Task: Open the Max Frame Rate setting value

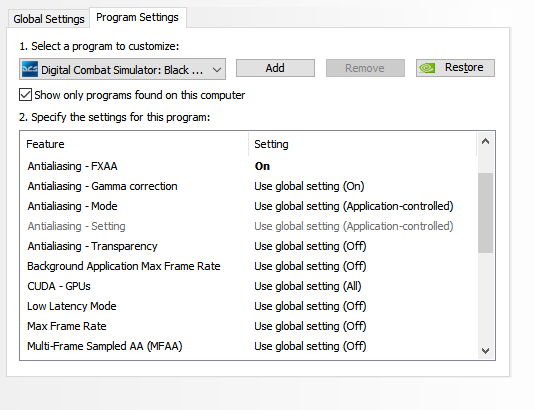Action: [310, 326]
